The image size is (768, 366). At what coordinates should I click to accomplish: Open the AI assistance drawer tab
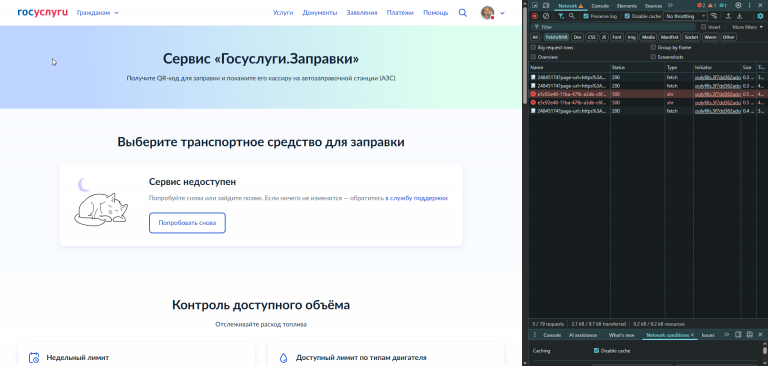pyautogui.click(x=583, y=335)
